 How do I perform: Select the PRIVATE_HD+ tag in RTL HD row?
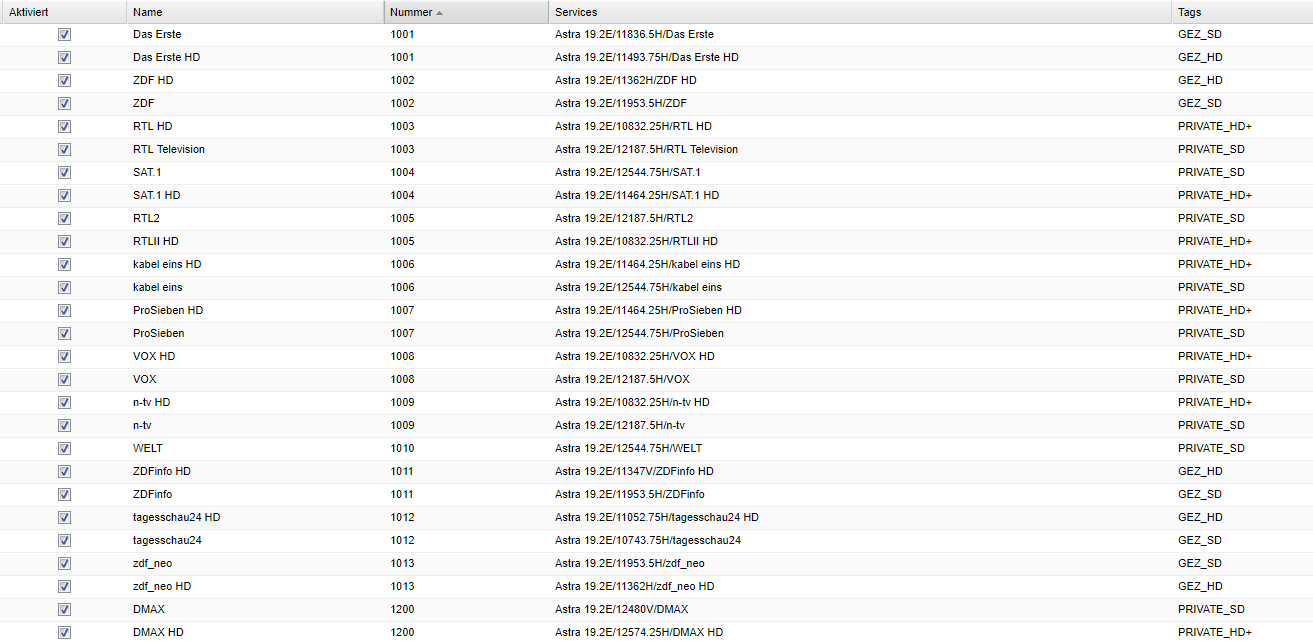(x=1215, y=126)
